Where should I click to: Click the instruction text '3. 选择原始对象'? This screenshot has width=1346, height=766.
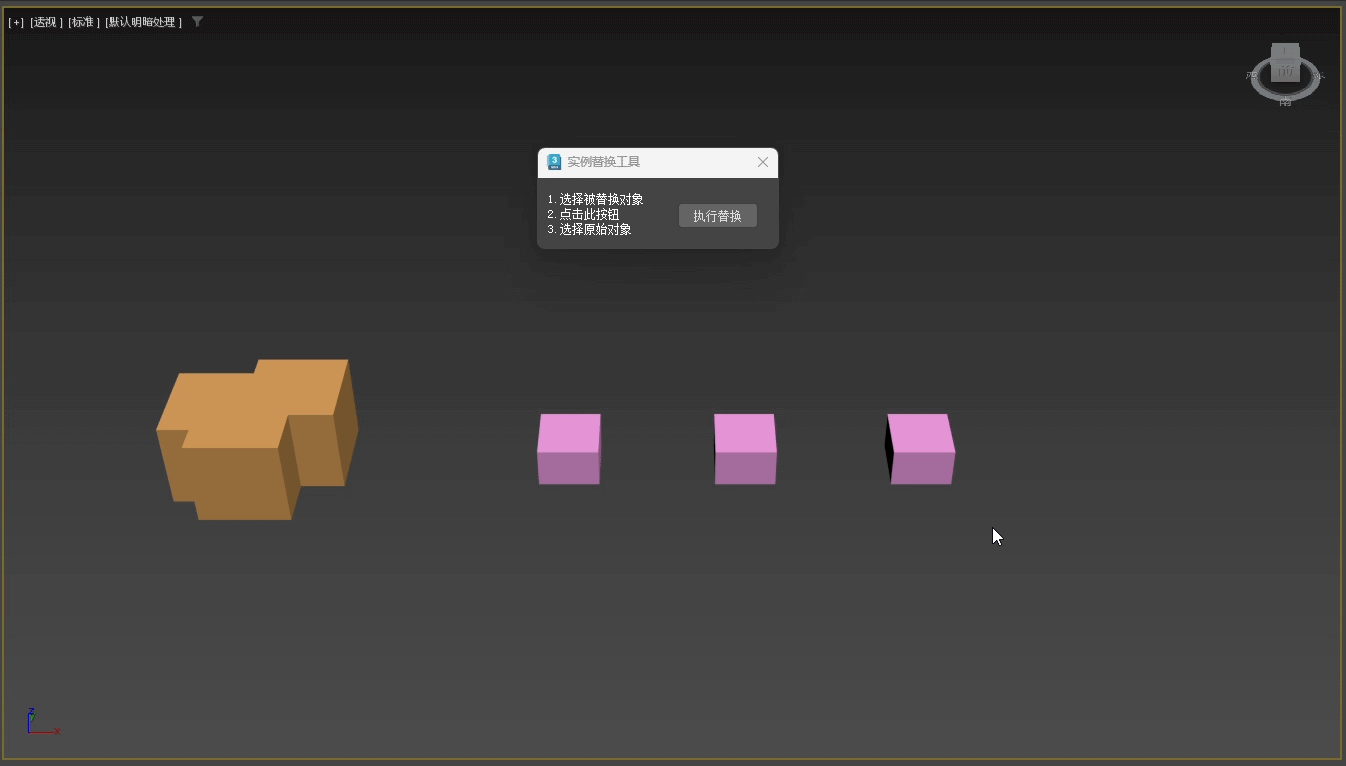point(589,229)
